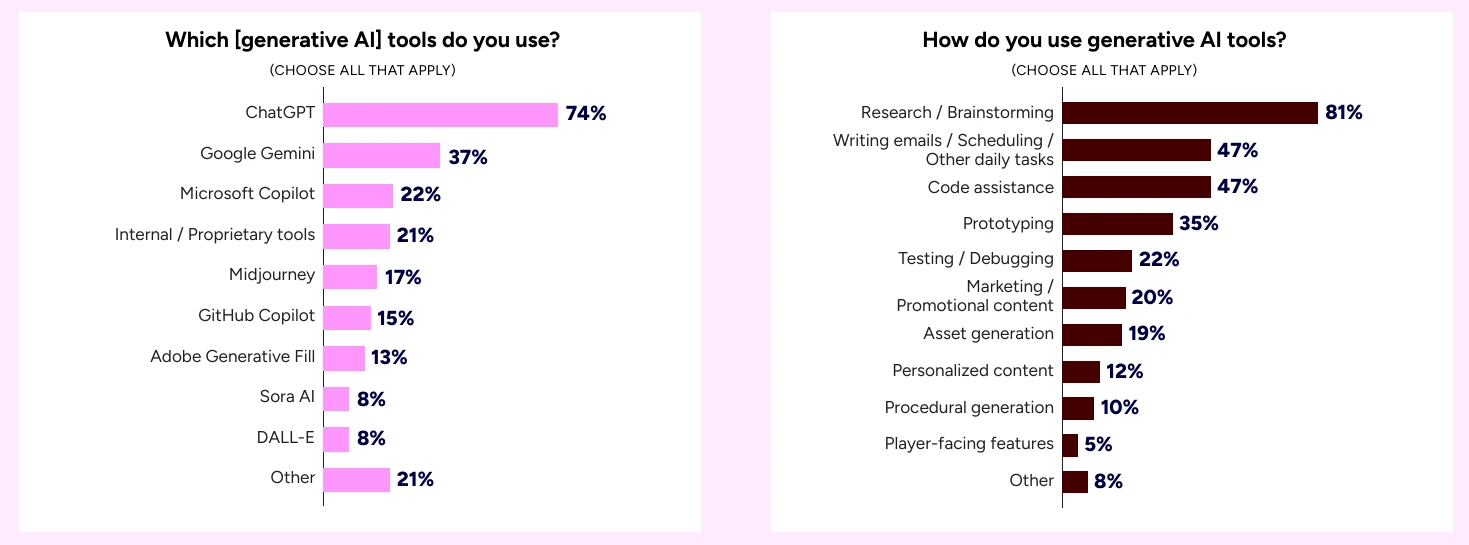Click the Internal / Proprietary tools bar
The image size is (1469, 545).
tap(356, 236)
